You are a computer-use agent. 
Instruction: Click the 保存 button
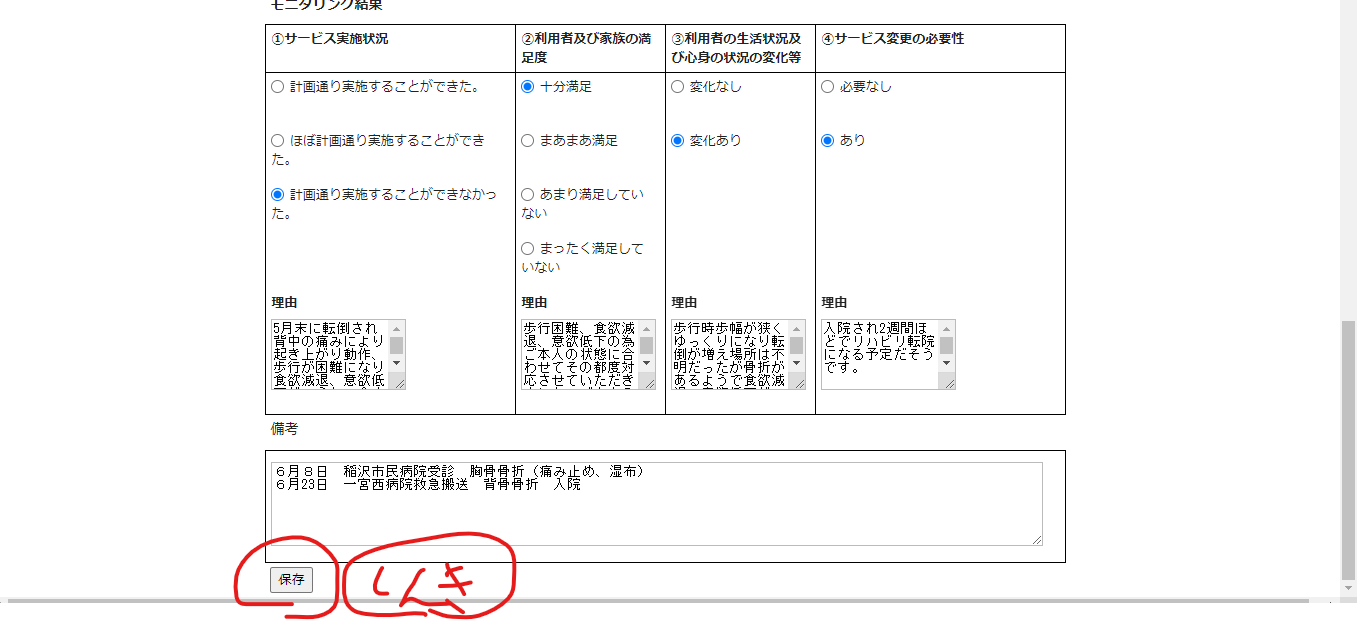point(291,580)
